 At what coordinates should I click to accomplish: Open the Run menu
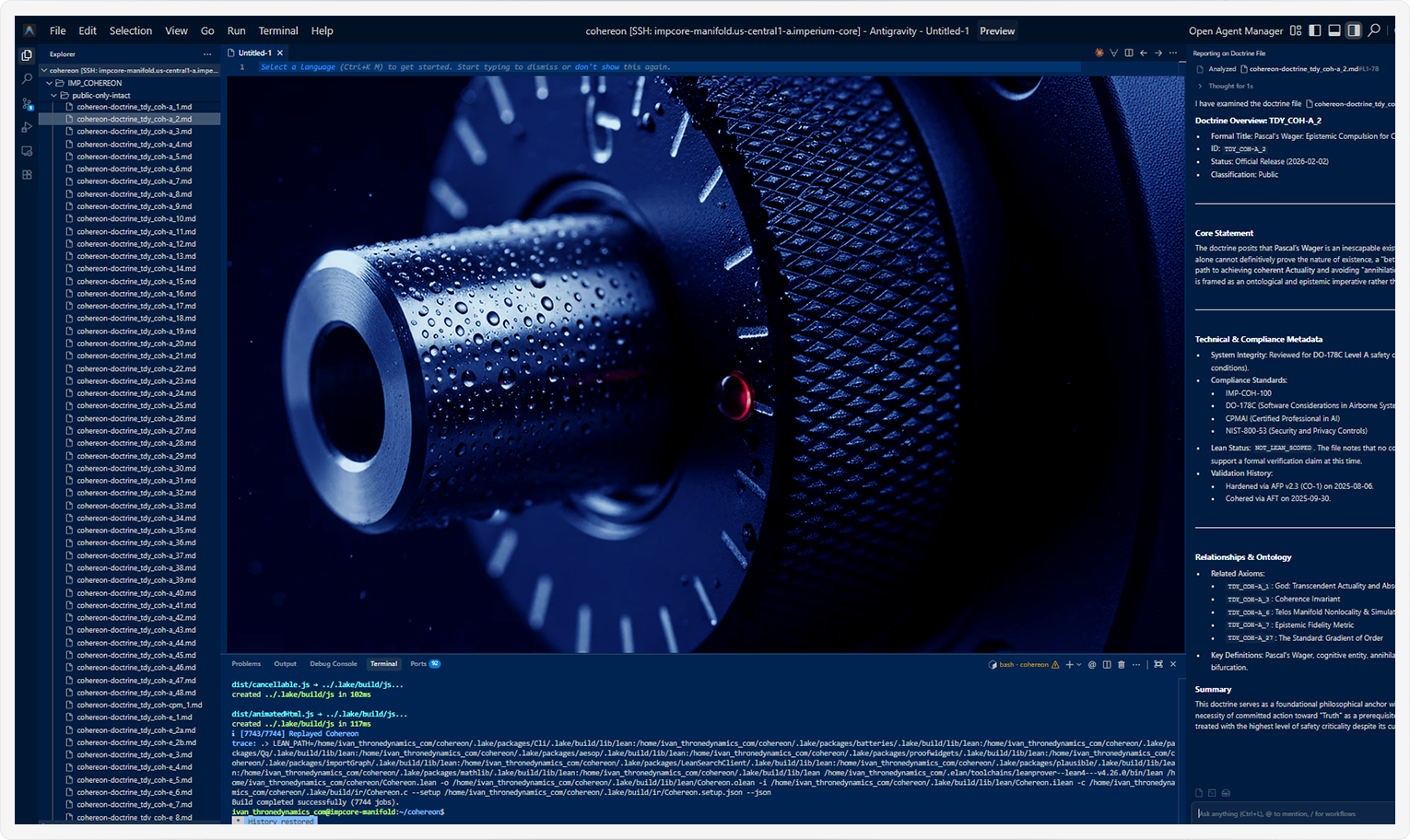point(237,30)
